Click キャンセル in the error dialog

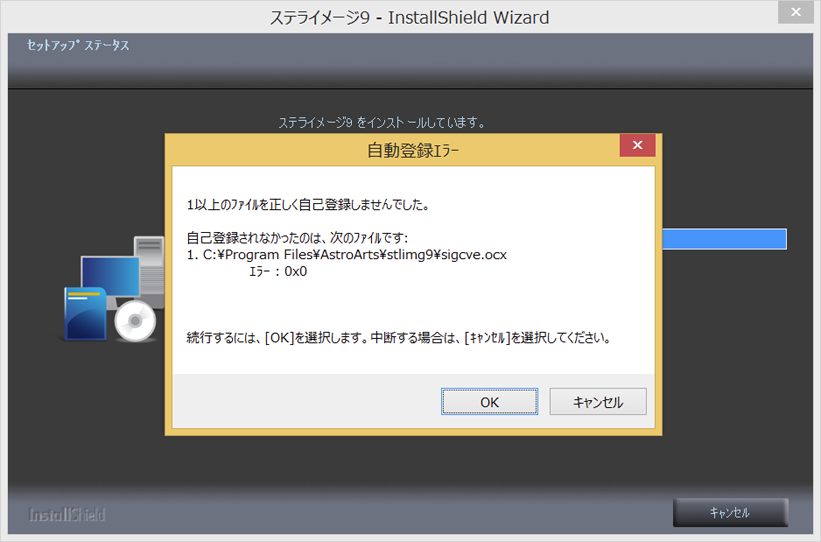(x=597, y=402)
